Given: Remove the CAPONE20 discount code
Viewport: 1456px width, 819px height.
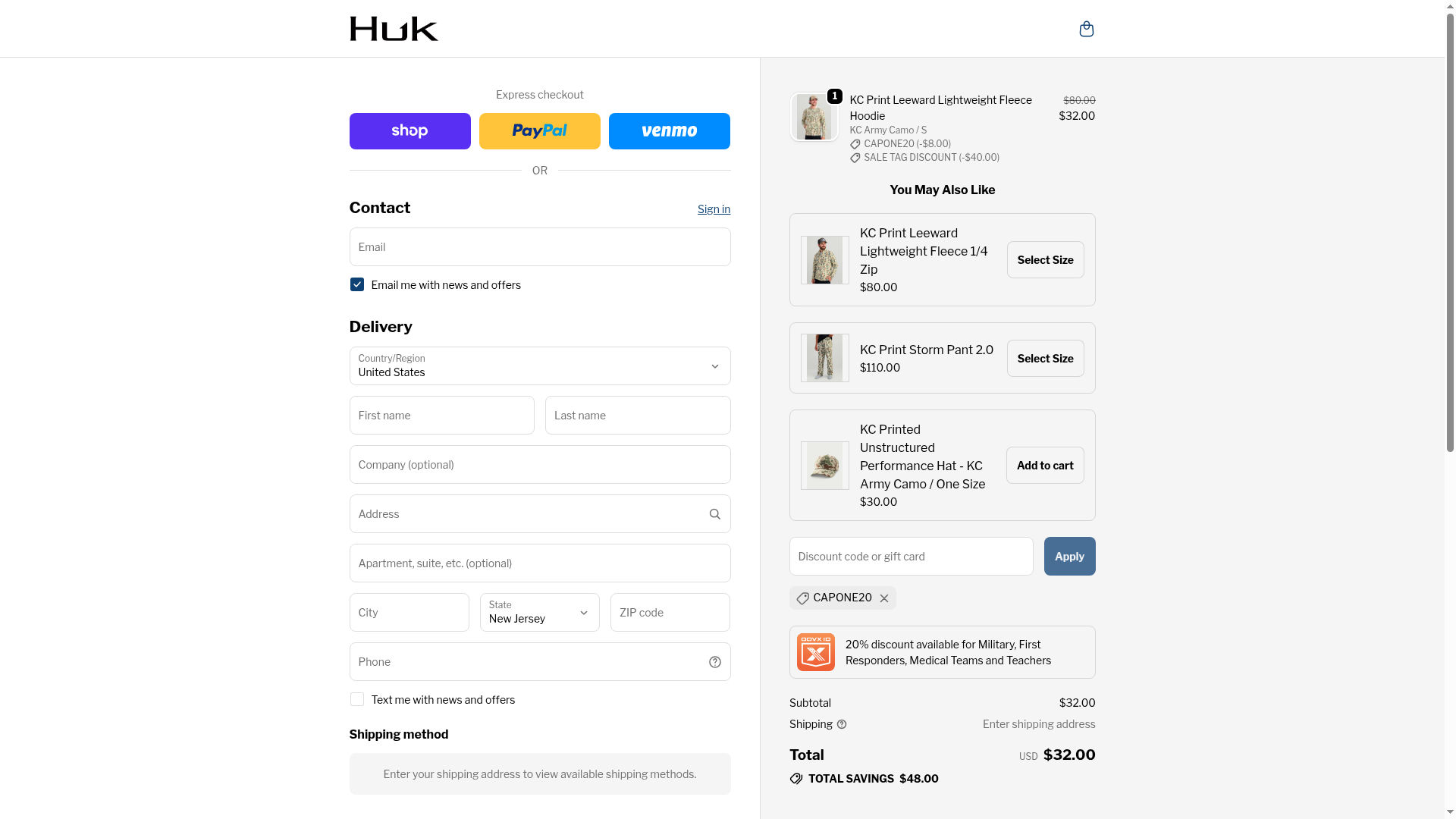Looking at the screenshot, I should [884, 598].
